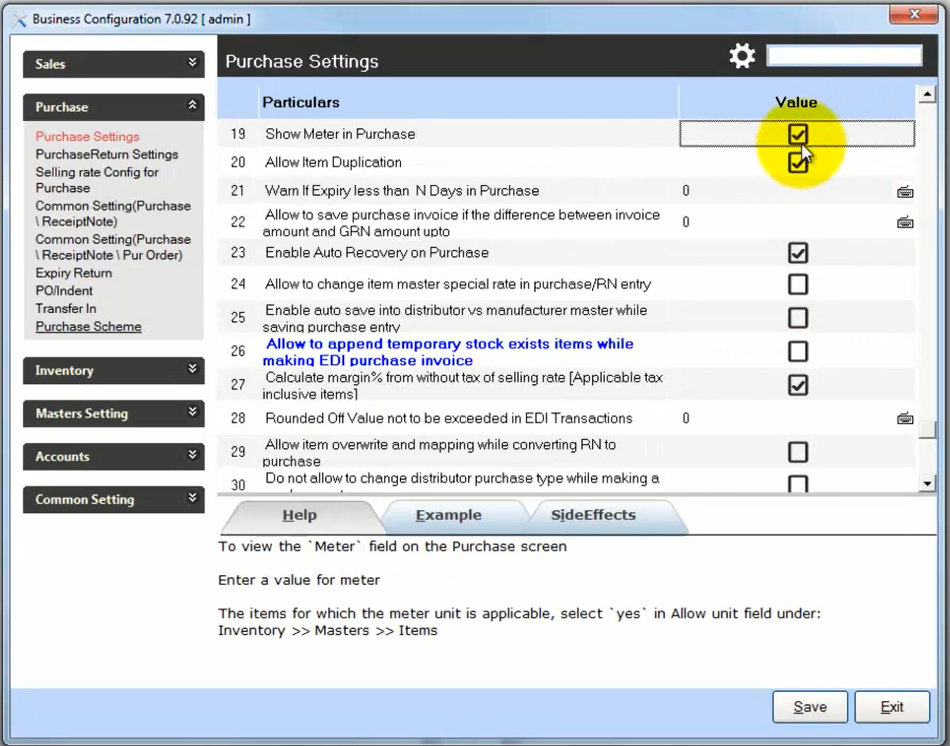Image resolution: width=950 pixels, height=746 pixels.
Task: Open the Purchase Scheme link
Action: 88,327
